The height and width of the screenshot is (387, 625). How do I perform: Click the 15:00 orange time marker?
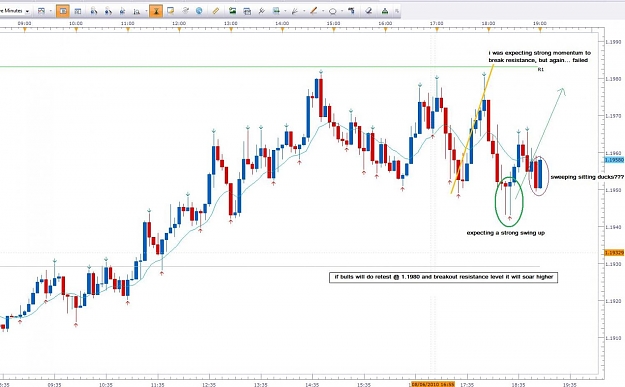click(334, 29)
